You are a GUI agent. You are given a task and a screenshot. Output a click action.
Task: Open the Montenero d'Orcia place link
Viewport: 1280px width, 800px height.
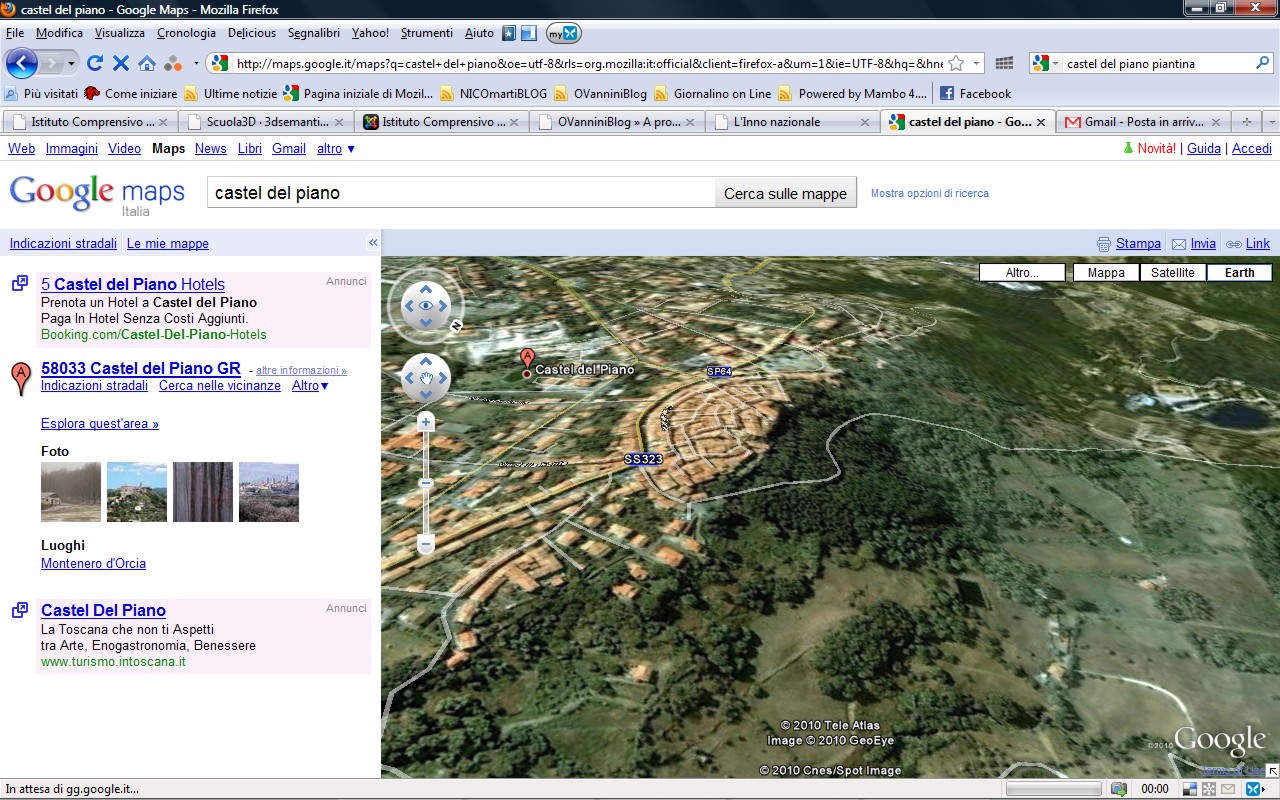pos(93,563)
